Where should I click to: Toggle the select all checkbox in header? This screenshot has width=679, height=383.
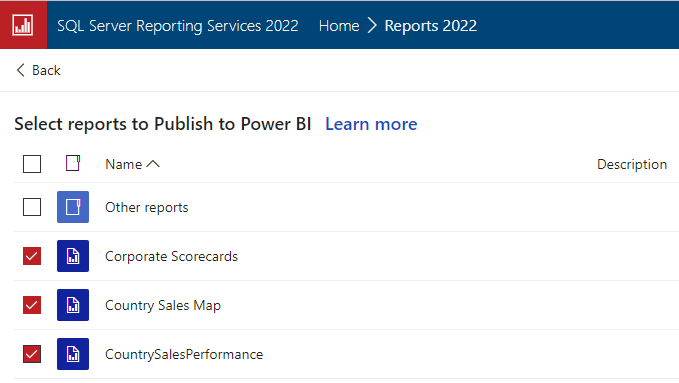point(32,164)
